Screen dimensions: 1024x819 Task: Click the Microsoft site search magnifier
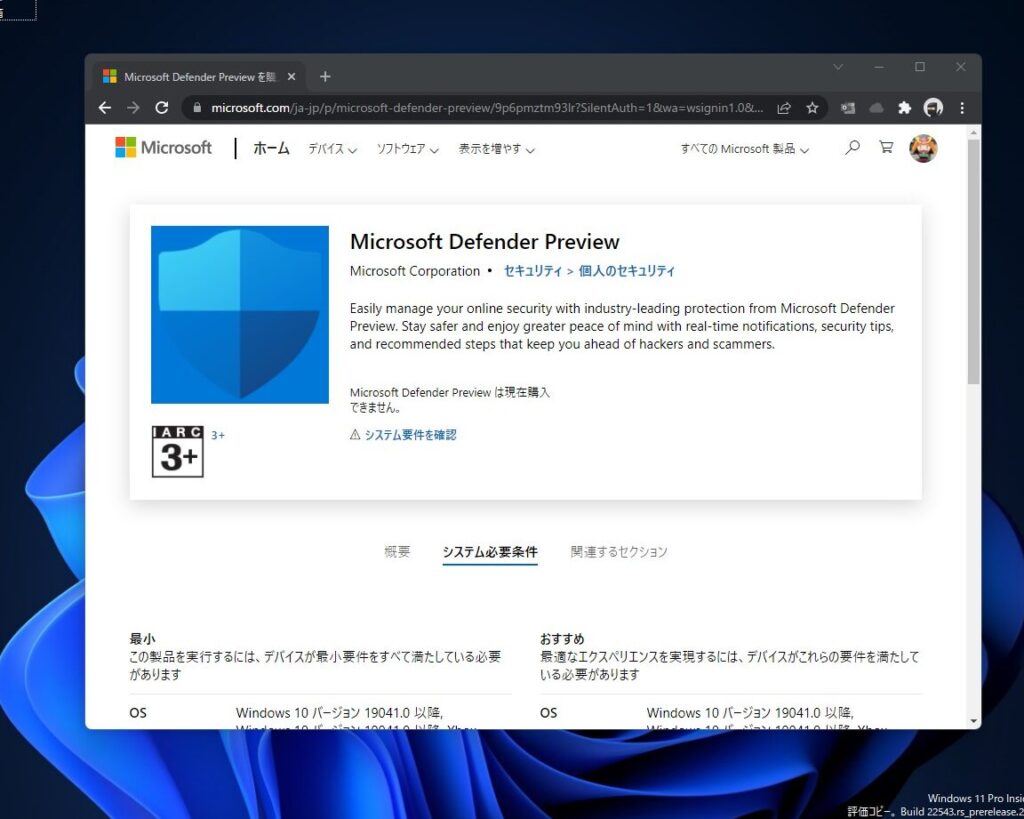[x=852, y=148]
